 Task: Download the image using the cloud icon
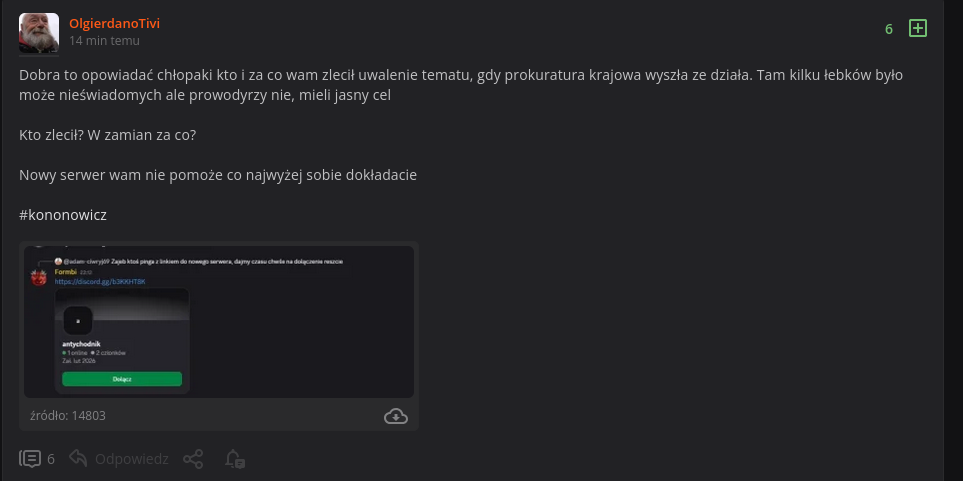(x=396, y=416)
